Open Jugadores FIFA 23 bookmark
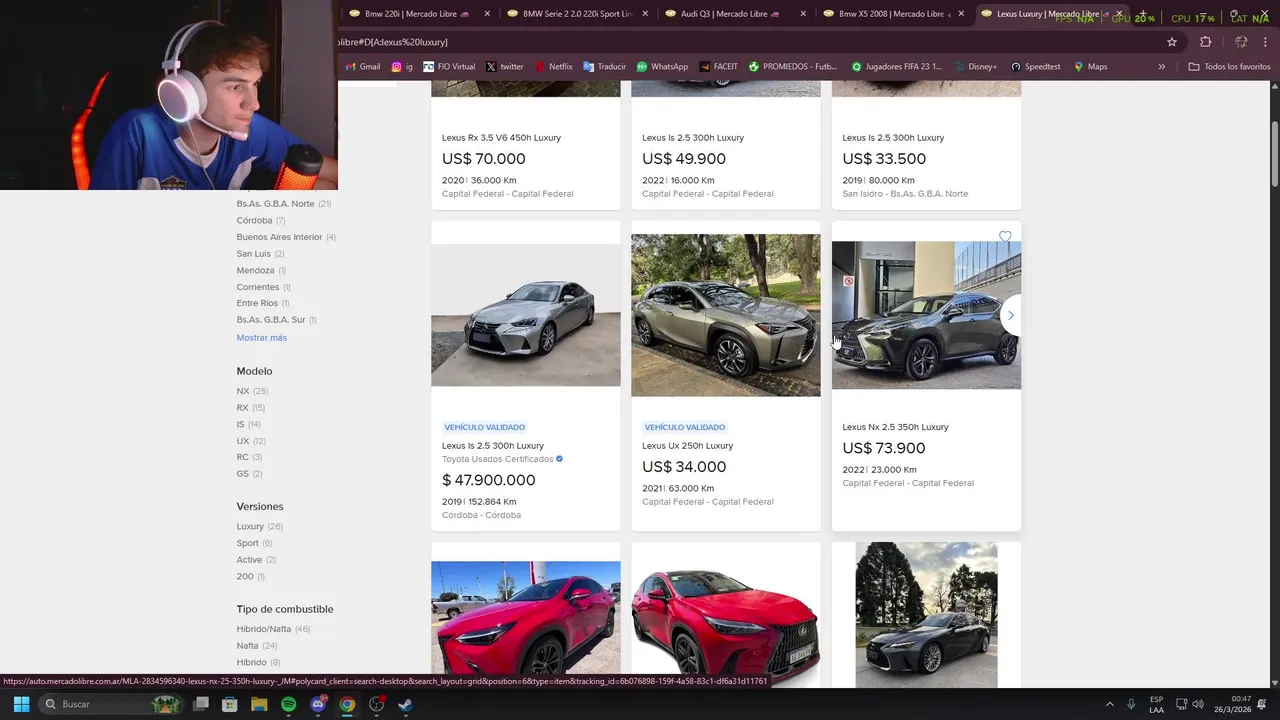The image size is (1280, 720). [897, 67]
